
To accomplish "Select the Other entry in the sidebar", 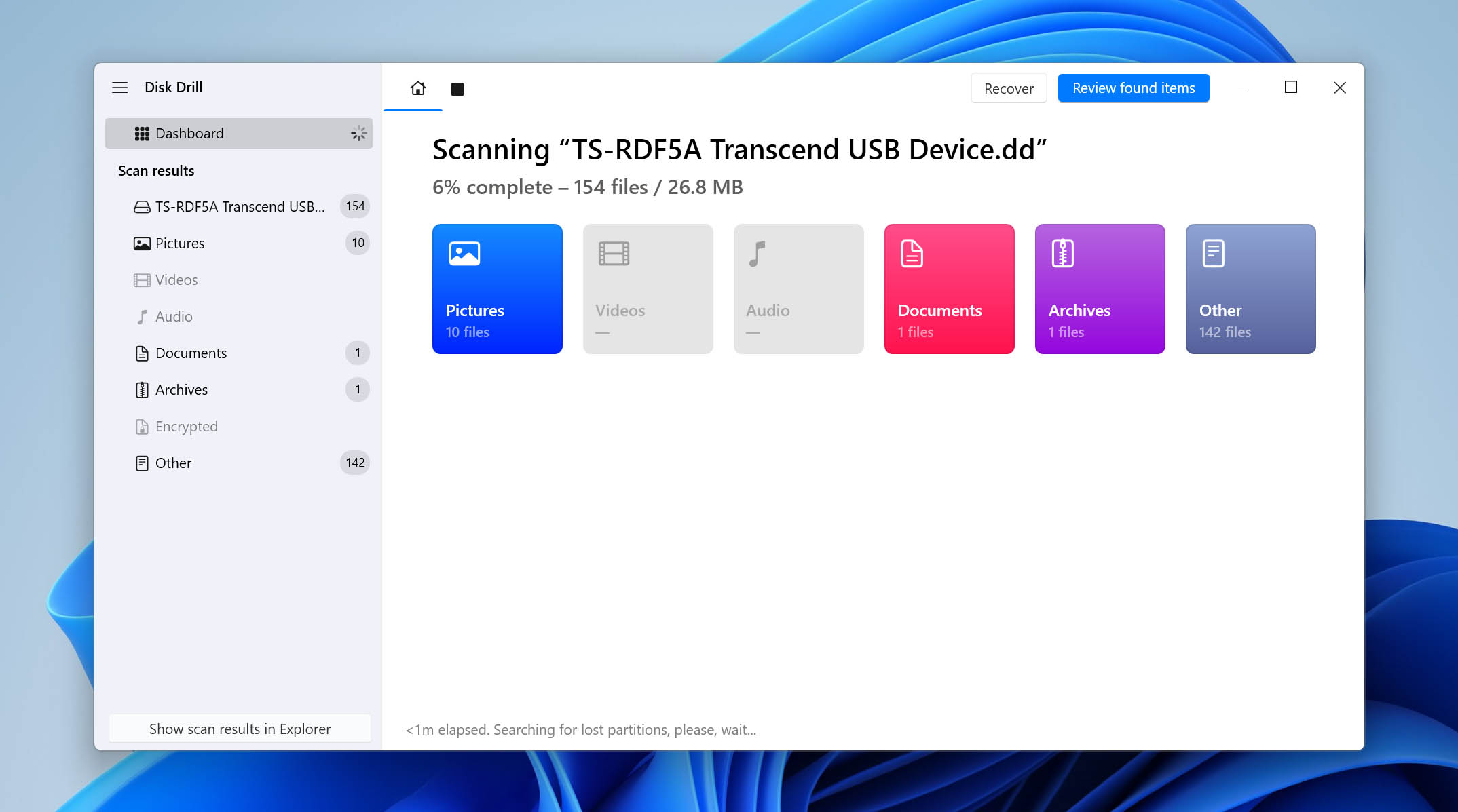I will coord(239,463).
